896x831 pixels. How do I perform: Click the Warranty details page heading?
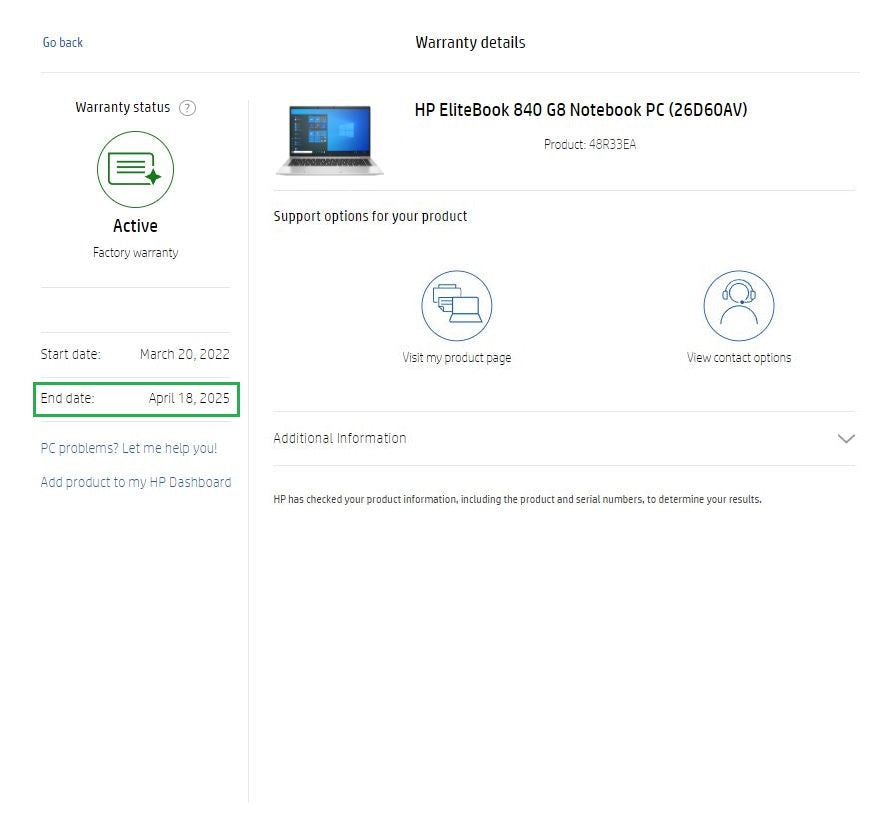pos(470,43)
